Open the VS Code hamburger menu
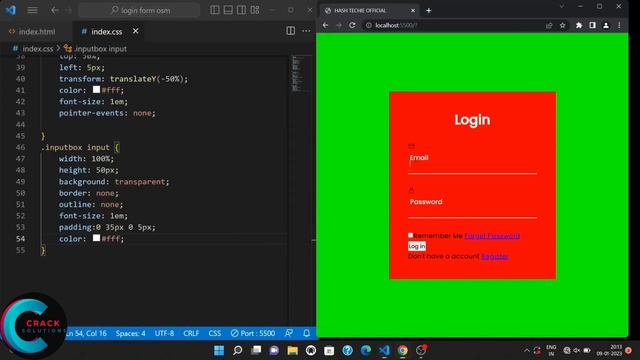This screenshot has height=360, width=640. [32, 10]
